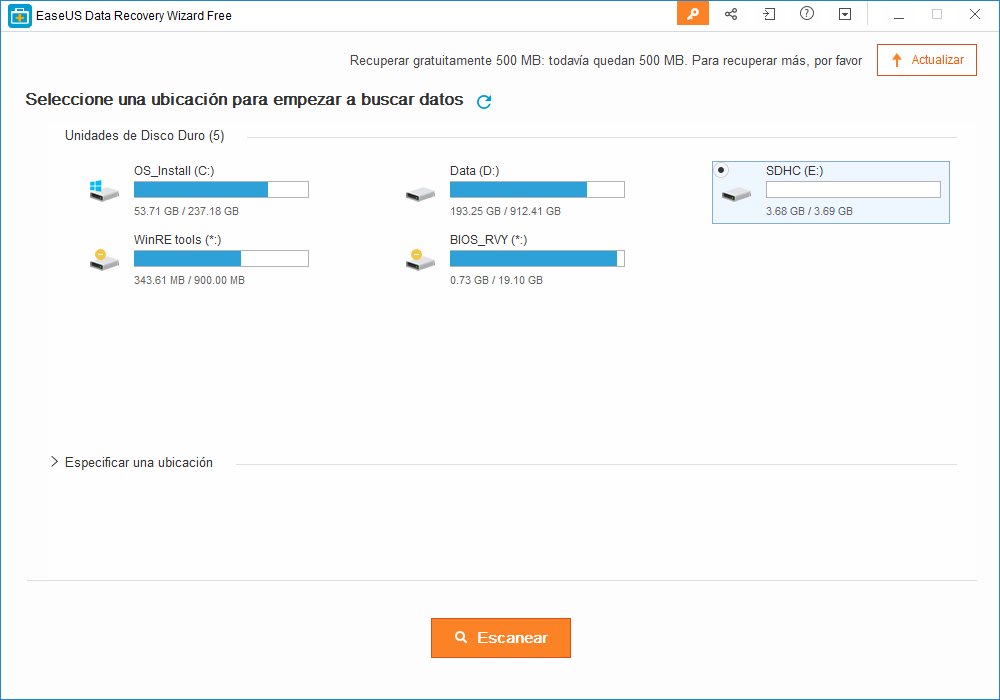Click the SDHC (E:) drive card

(x=830, y=192)
